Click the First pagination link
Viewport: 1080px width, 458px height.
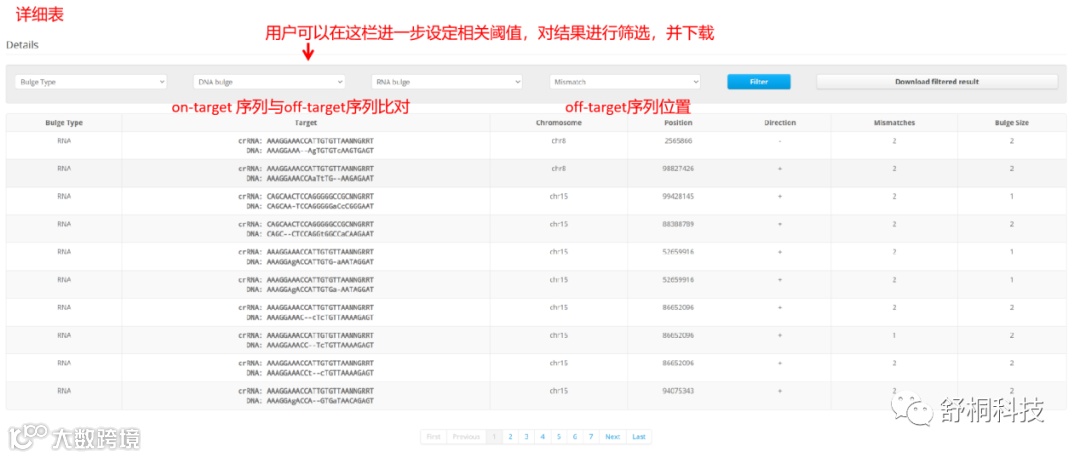433,437
